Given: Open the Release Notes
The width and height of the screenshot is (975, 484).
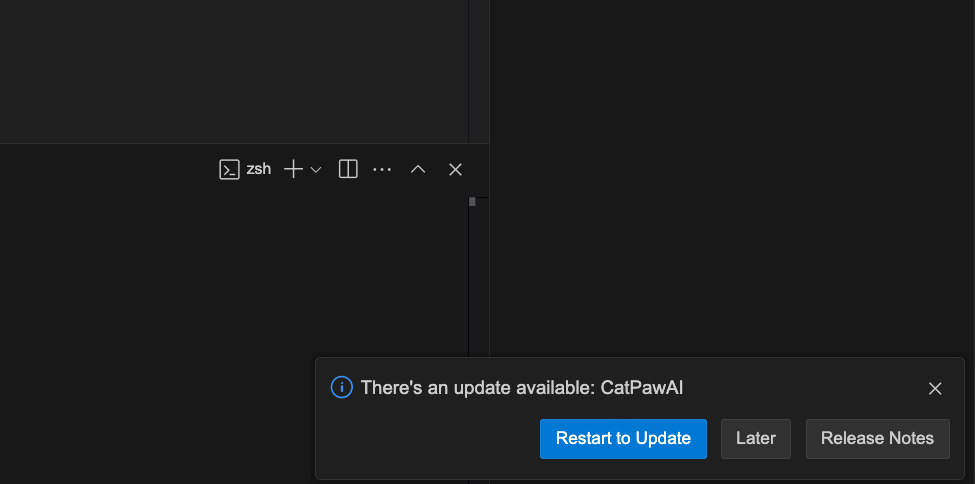Looking at the screenshot, I should [x=877, y=439].
